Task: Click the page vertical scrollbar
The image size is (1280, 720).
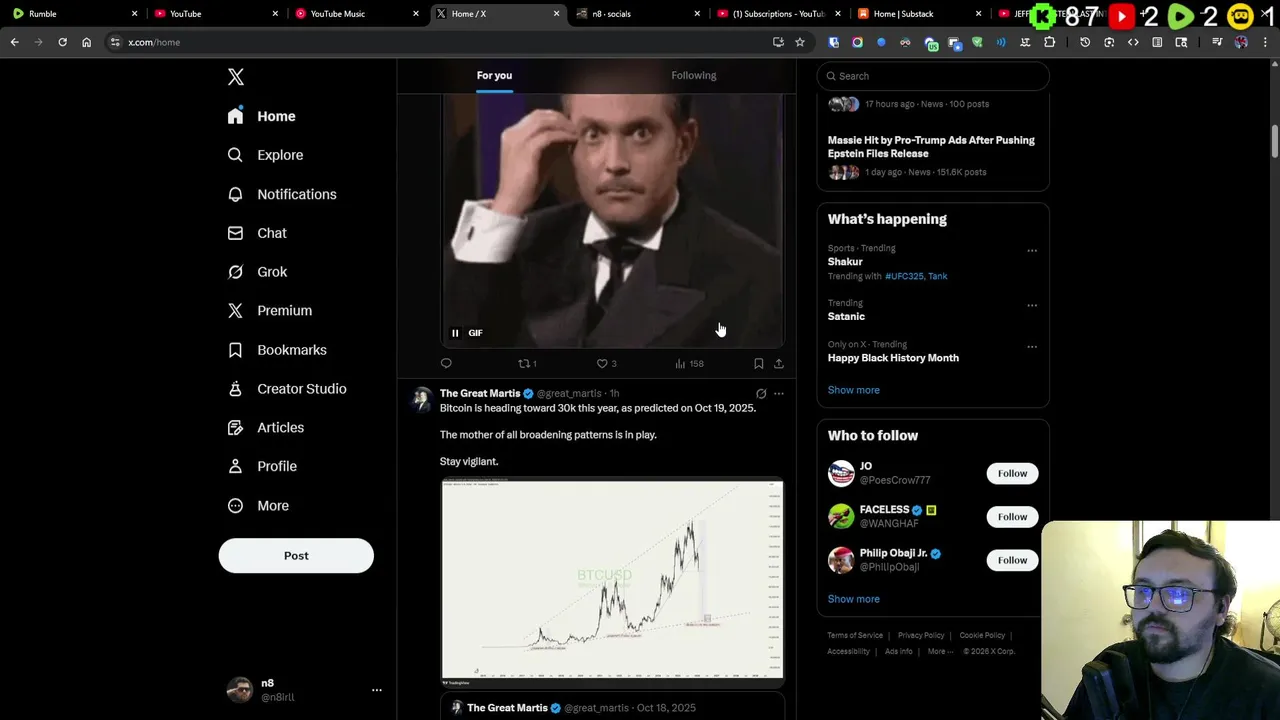Action: pyautogui.click(x=1275, y=140)
